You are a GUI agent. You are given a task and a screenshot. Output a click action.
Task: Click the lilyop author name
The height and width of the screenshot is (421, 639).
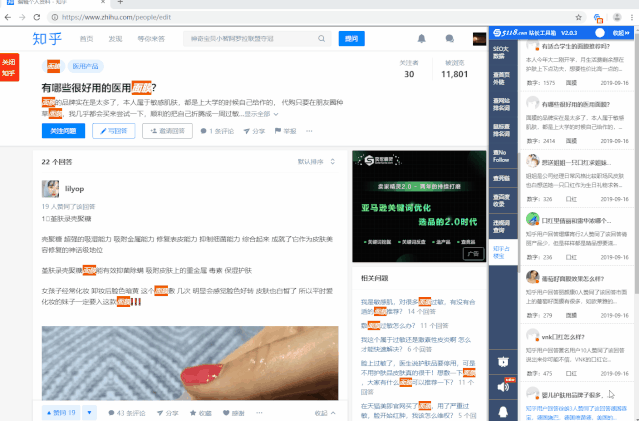[75, 189]
